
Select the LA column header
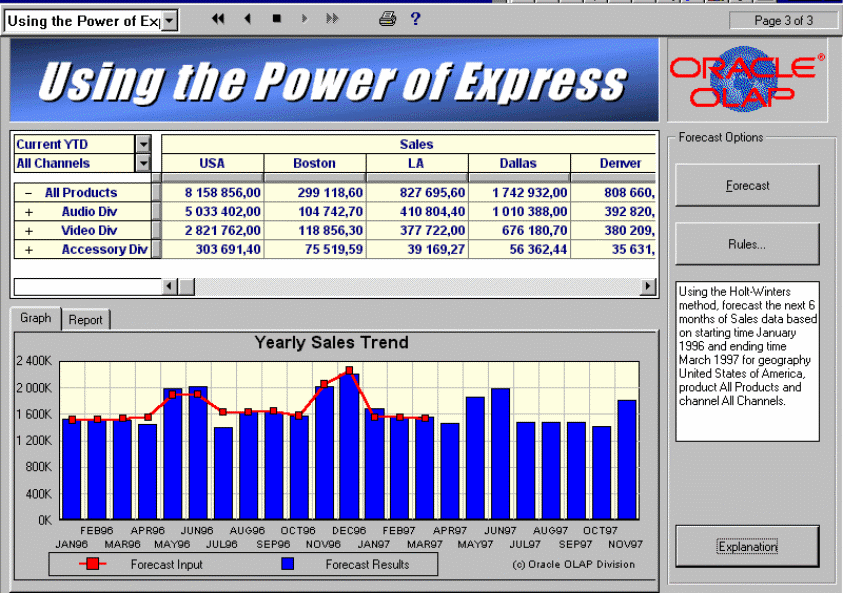pyautogui.click(x=416, y=163)
